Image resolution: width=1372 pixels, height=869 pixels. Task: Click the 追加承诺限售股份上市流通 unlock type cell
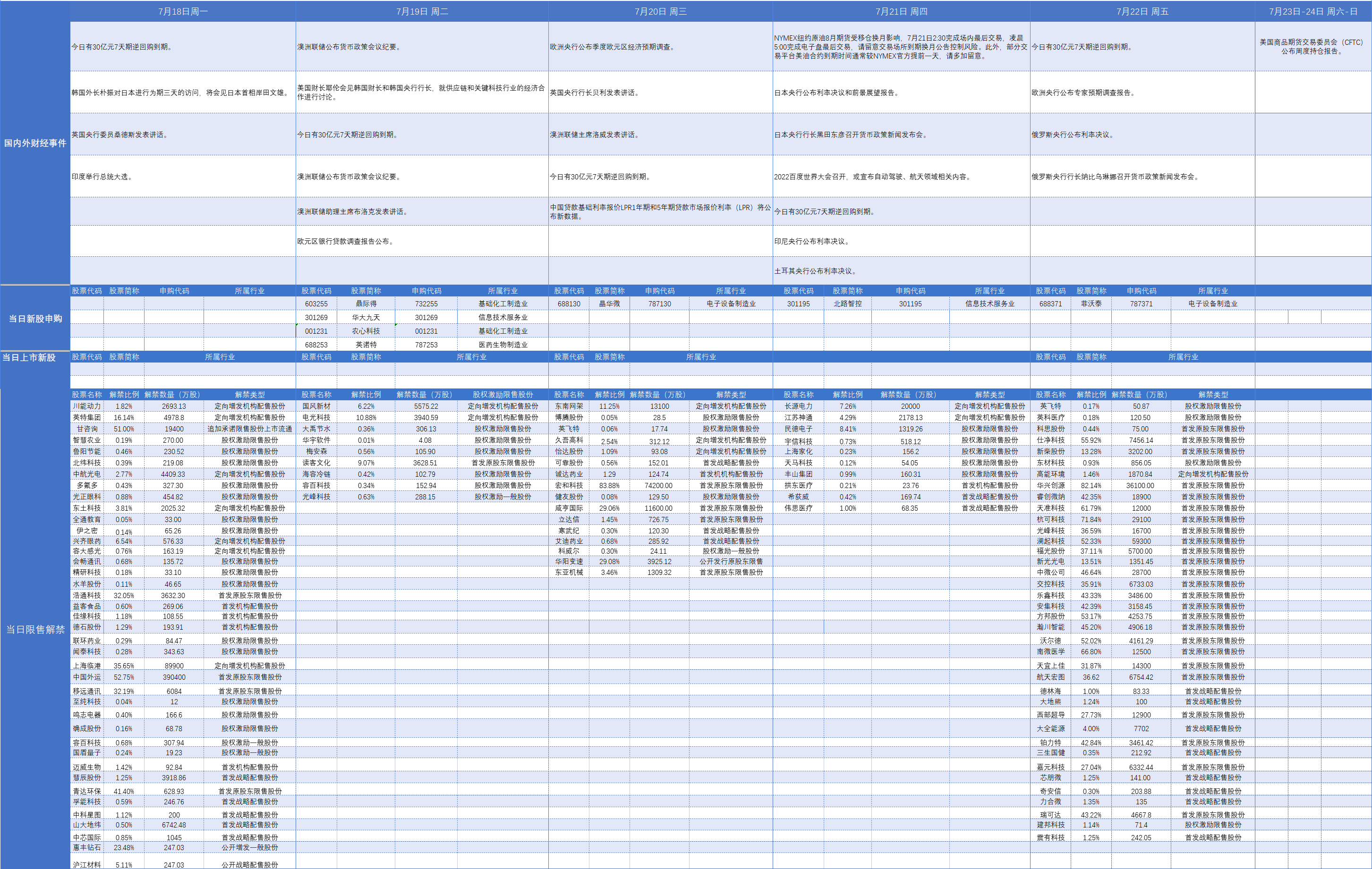click(249, 429)
